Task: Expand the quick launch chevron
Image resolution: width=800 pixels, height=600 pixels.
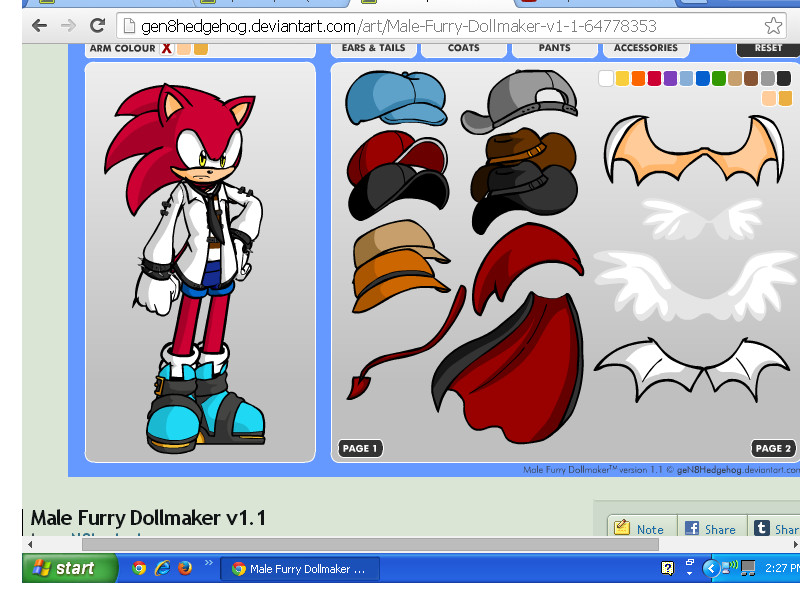Action: (209, 564)
